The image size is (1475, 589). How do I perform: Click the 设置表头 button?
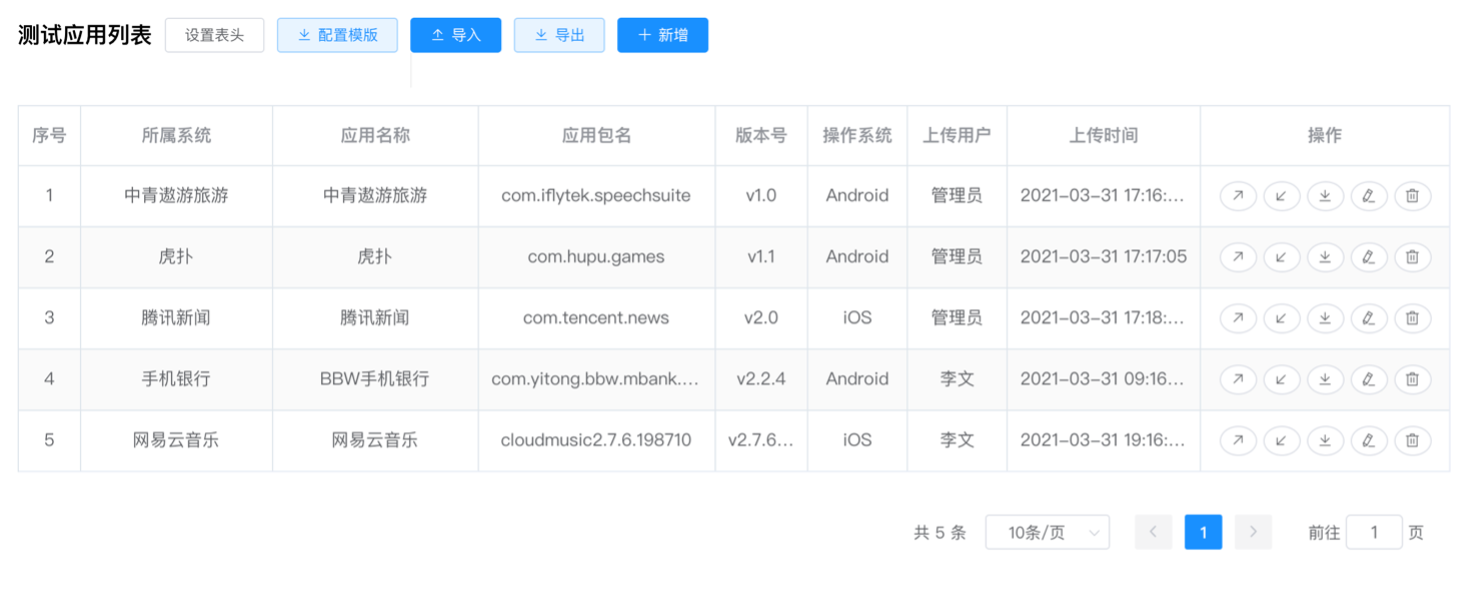[214, 35]
